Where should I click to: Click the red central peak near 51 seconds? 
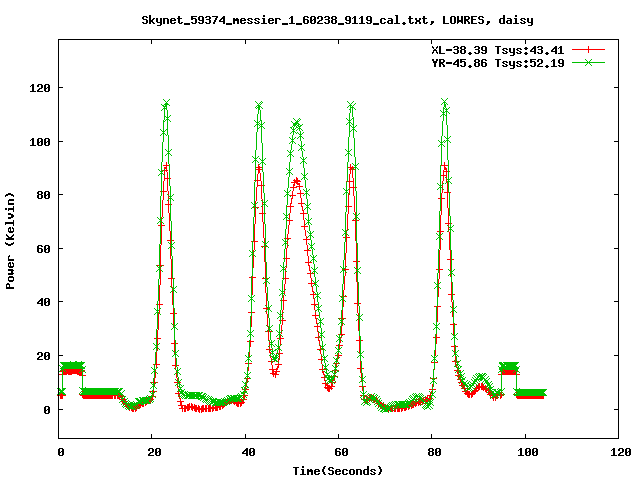click(296, 181)
